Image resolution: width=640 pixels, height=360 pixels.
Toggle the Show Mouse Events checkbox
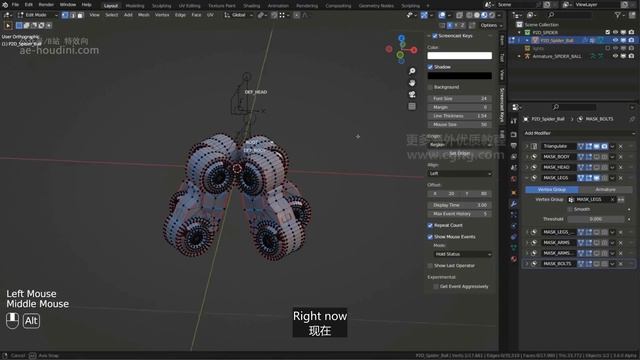pos(430,237)
